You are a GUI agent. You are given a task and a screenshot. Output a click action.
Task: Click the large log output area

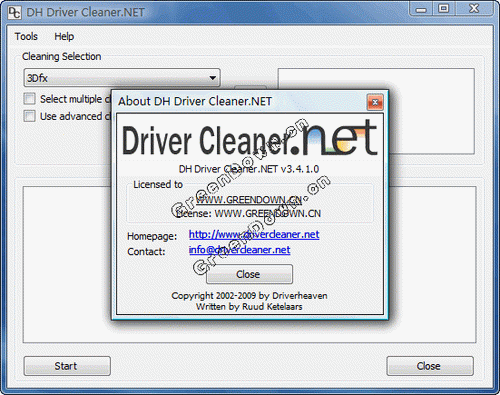click(x=249, y=264)
